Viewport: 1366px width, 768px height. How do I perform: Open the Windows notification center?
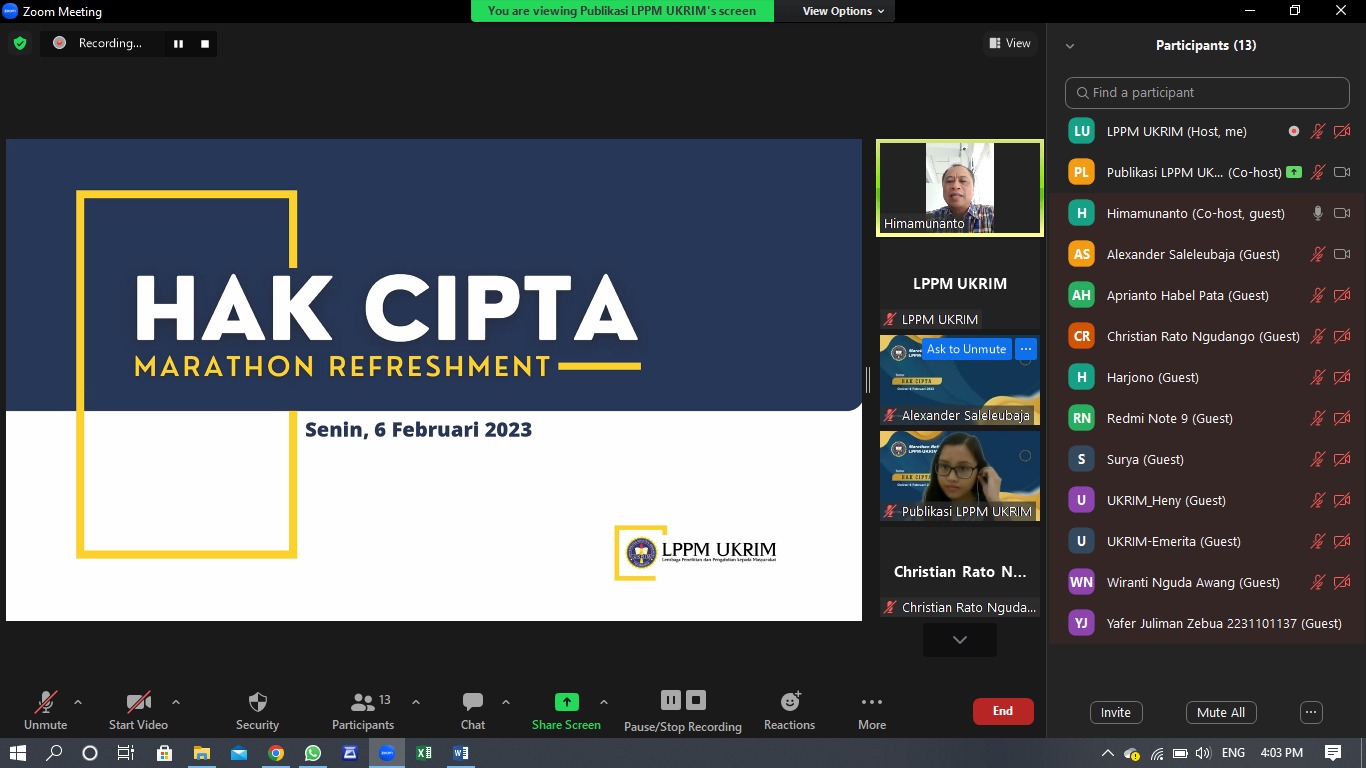[x=1333, y=753]
